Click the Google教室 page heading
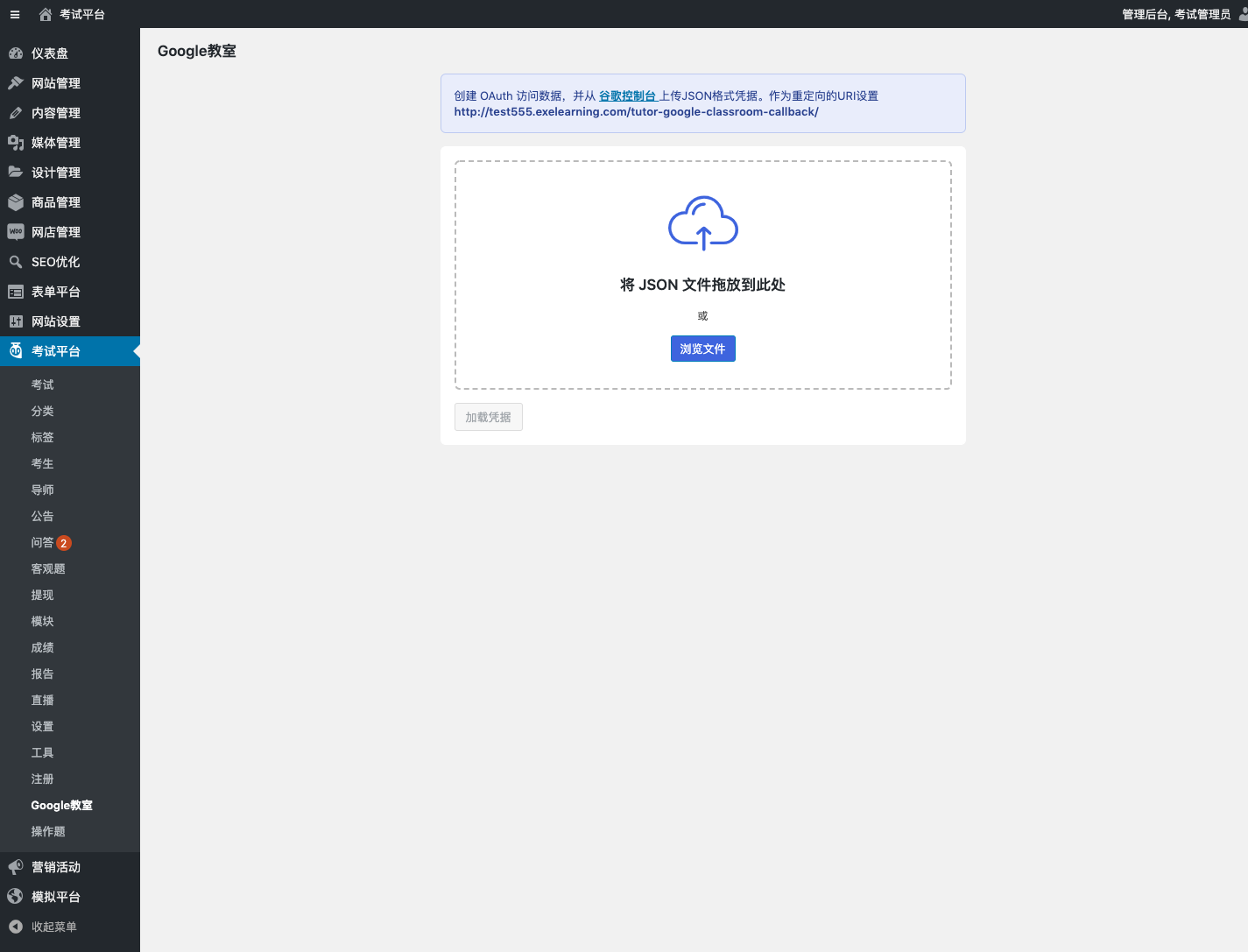Screen dimensions: 1248x952 197,51
